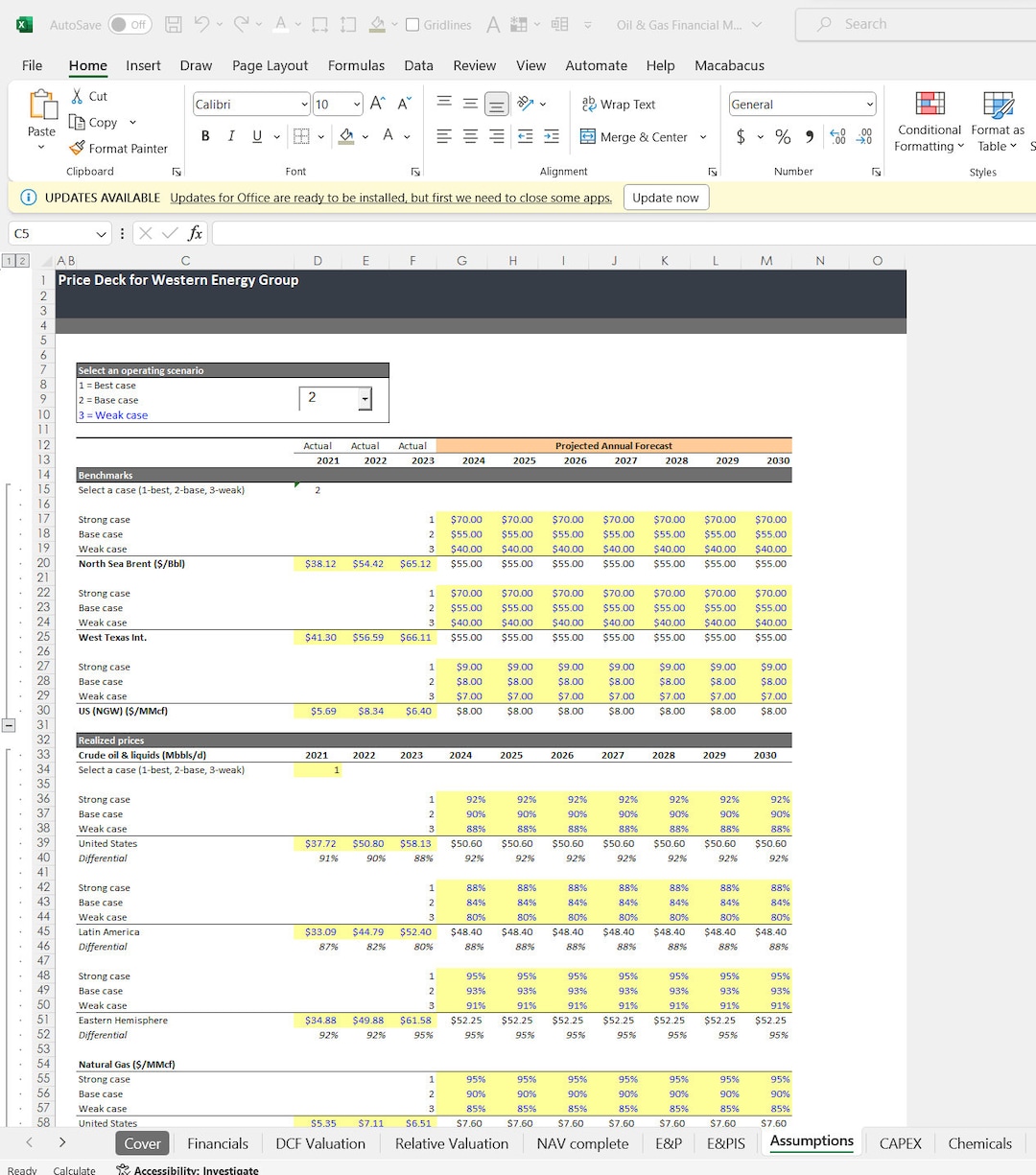Click inside the formula bar
The width and height of the screenshot is (1036, 1175).
pos(480,232)
